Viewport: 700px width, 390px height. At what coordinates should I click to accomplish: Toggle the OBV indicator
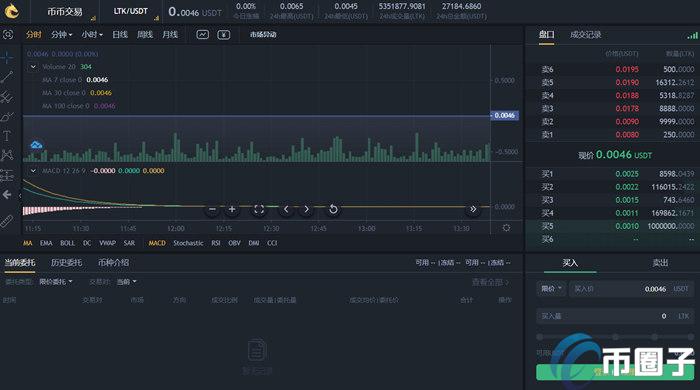click(x=234, y=243)
